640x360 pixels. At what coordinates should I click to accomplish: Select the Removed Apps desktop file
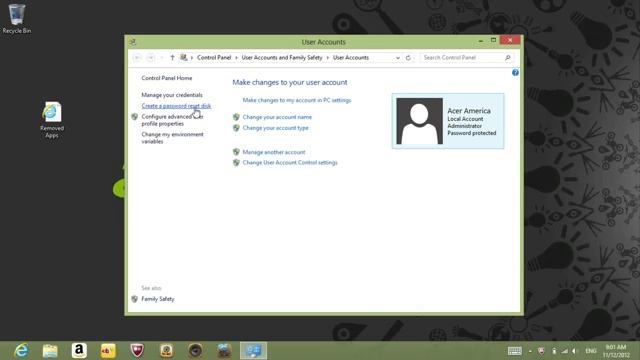tap(52, 120)
